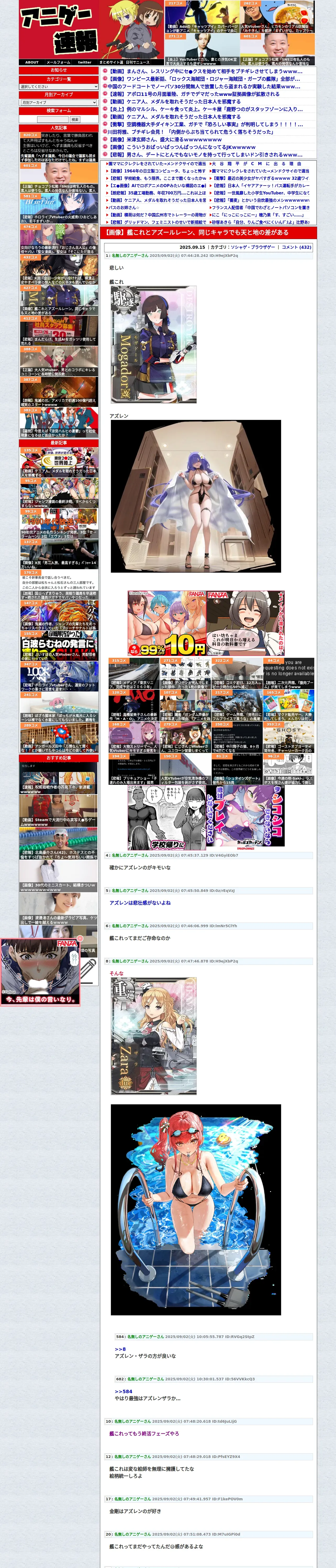This screenshot has height=1568, width=336.
Task: Open the まとめサイト速 menu item
Action: [111, 62]
